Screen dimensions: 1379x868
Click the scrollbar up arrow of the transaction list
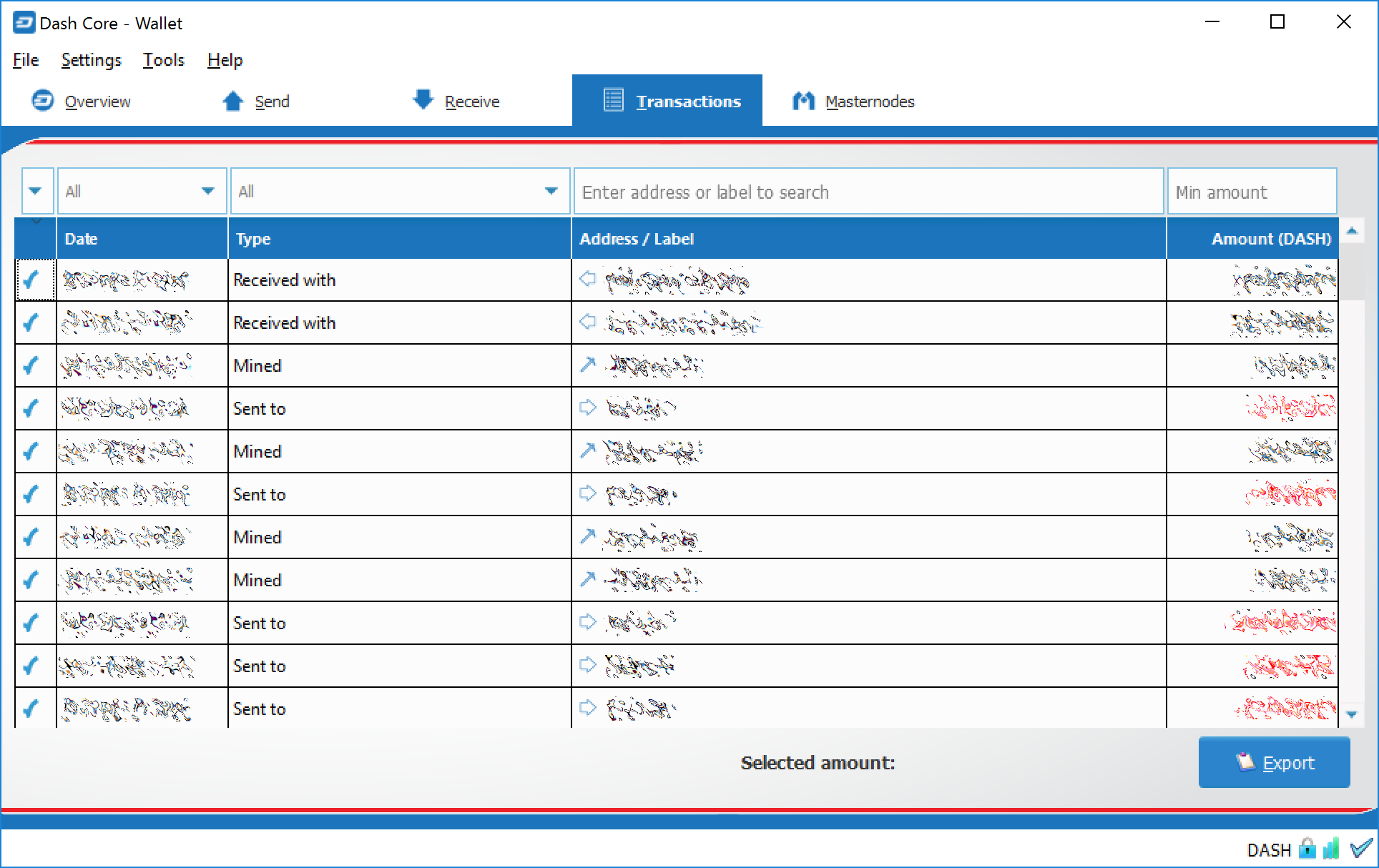[1352, 230]
